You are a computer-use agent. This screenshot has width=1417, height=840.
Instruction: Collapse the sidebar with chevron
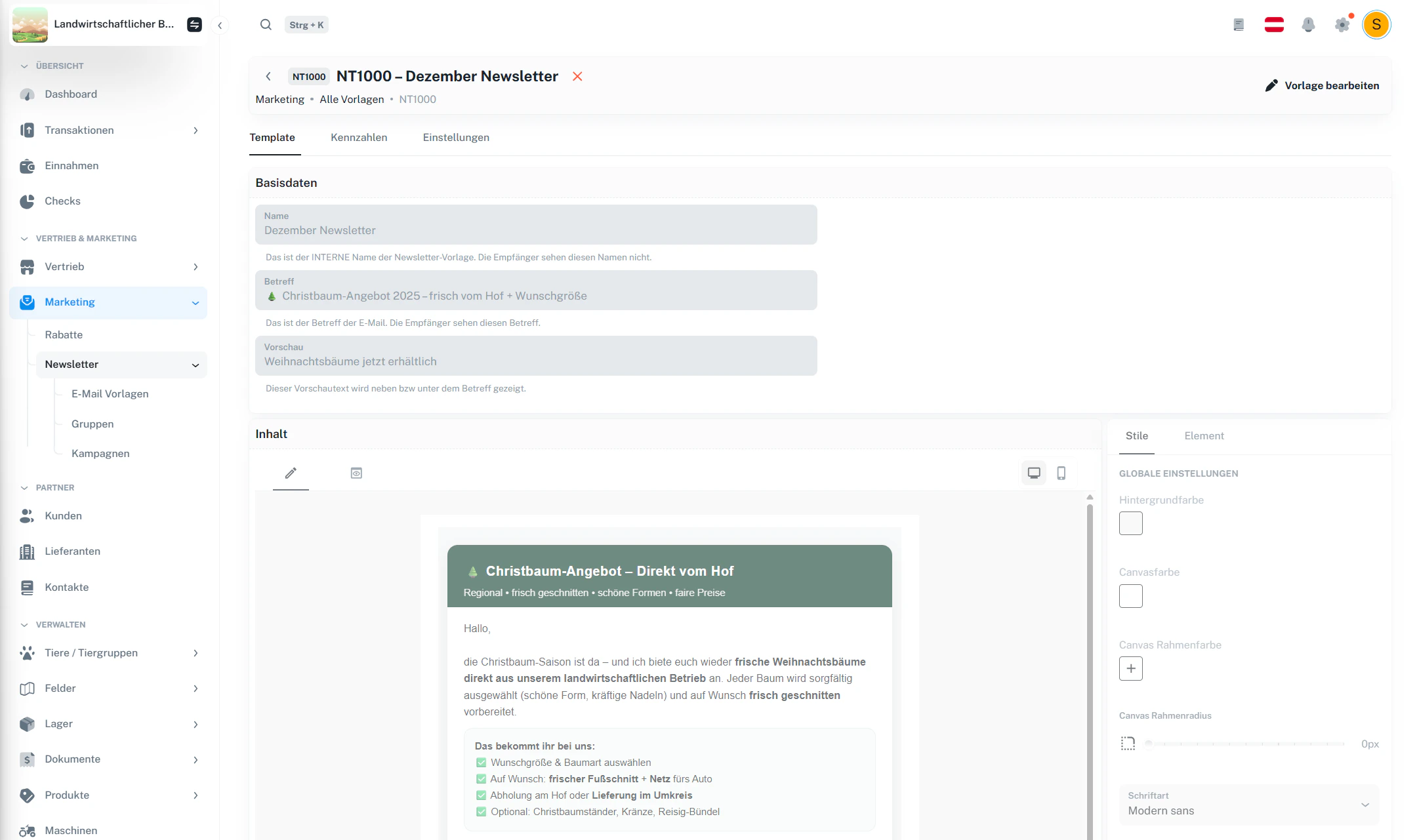[220, 26]
